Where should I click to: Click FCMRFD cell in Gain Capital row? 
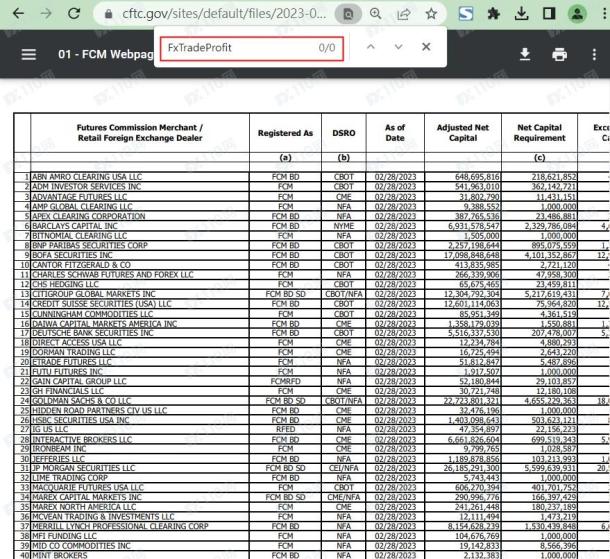285,382
